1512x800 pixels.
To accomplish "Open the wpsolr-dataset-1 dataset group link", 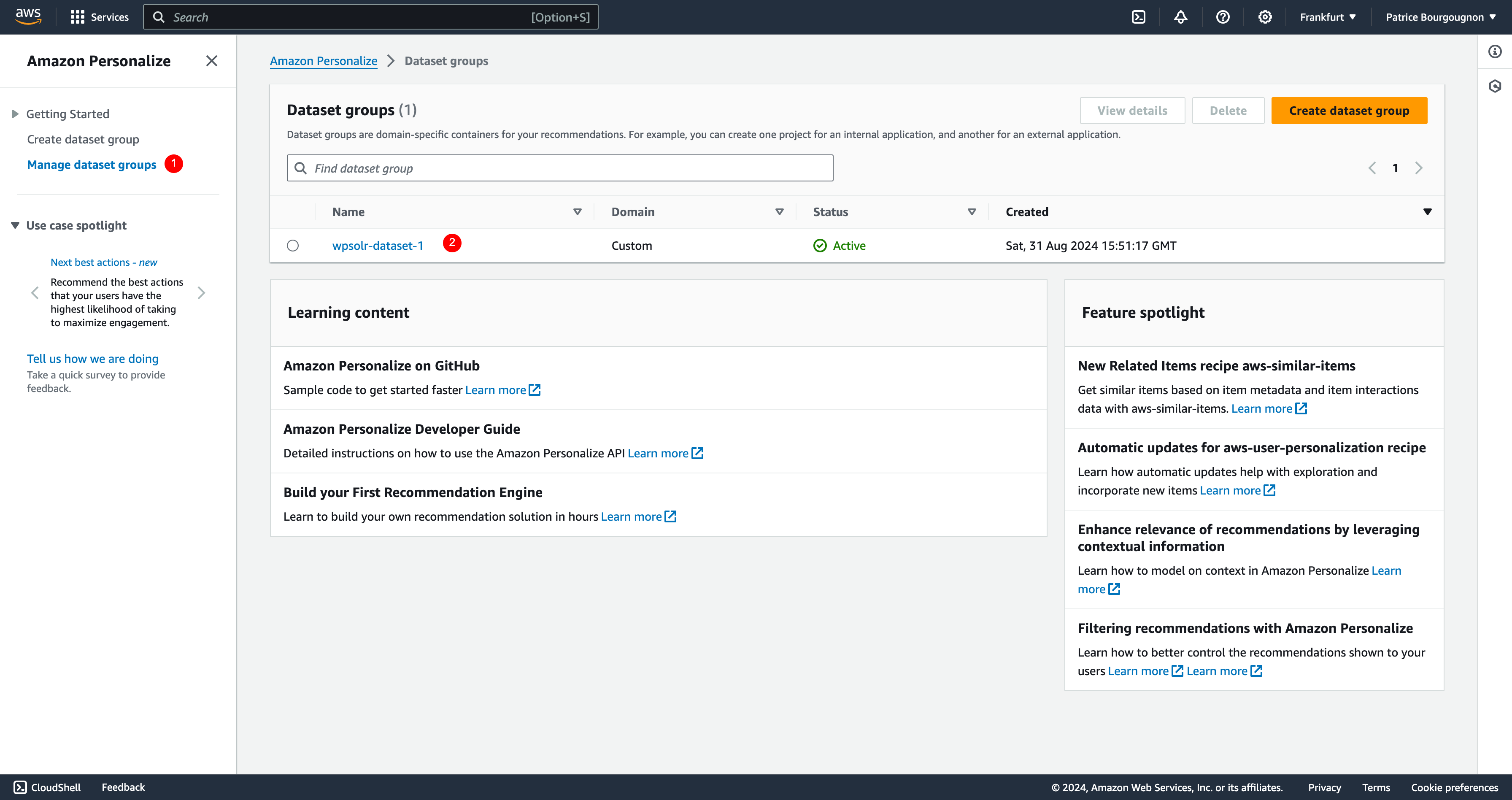I will 378,245.
